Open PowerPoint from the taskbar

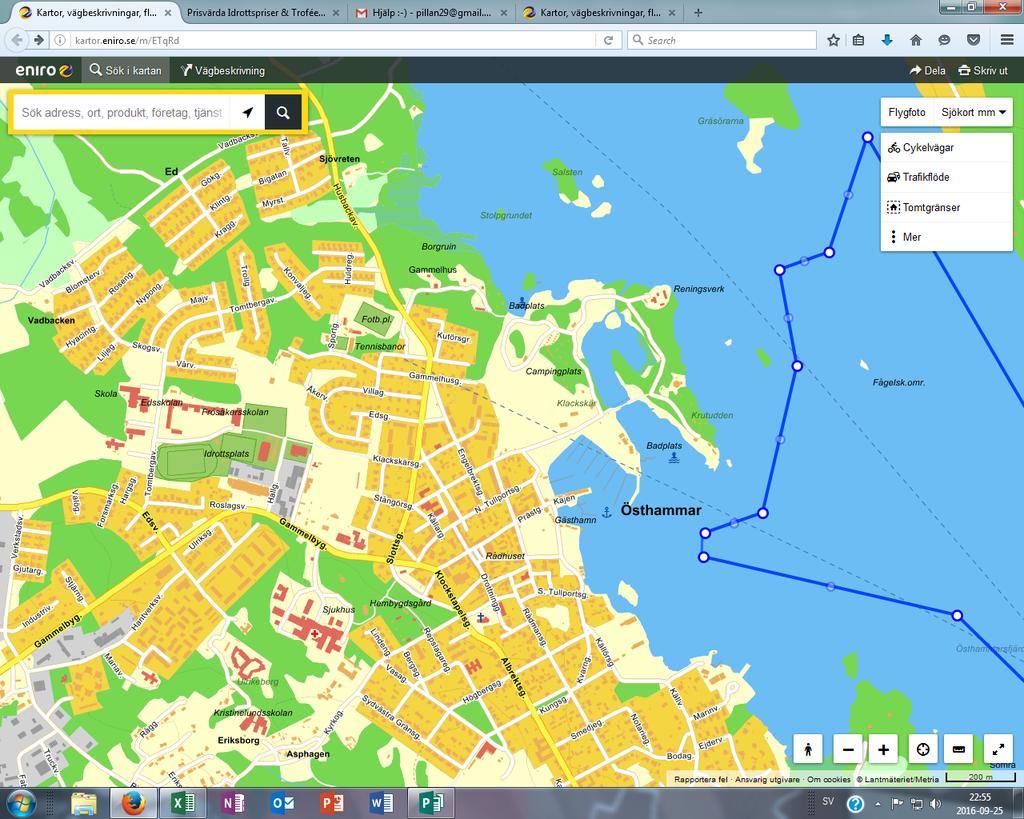click(x=332, y=803)
